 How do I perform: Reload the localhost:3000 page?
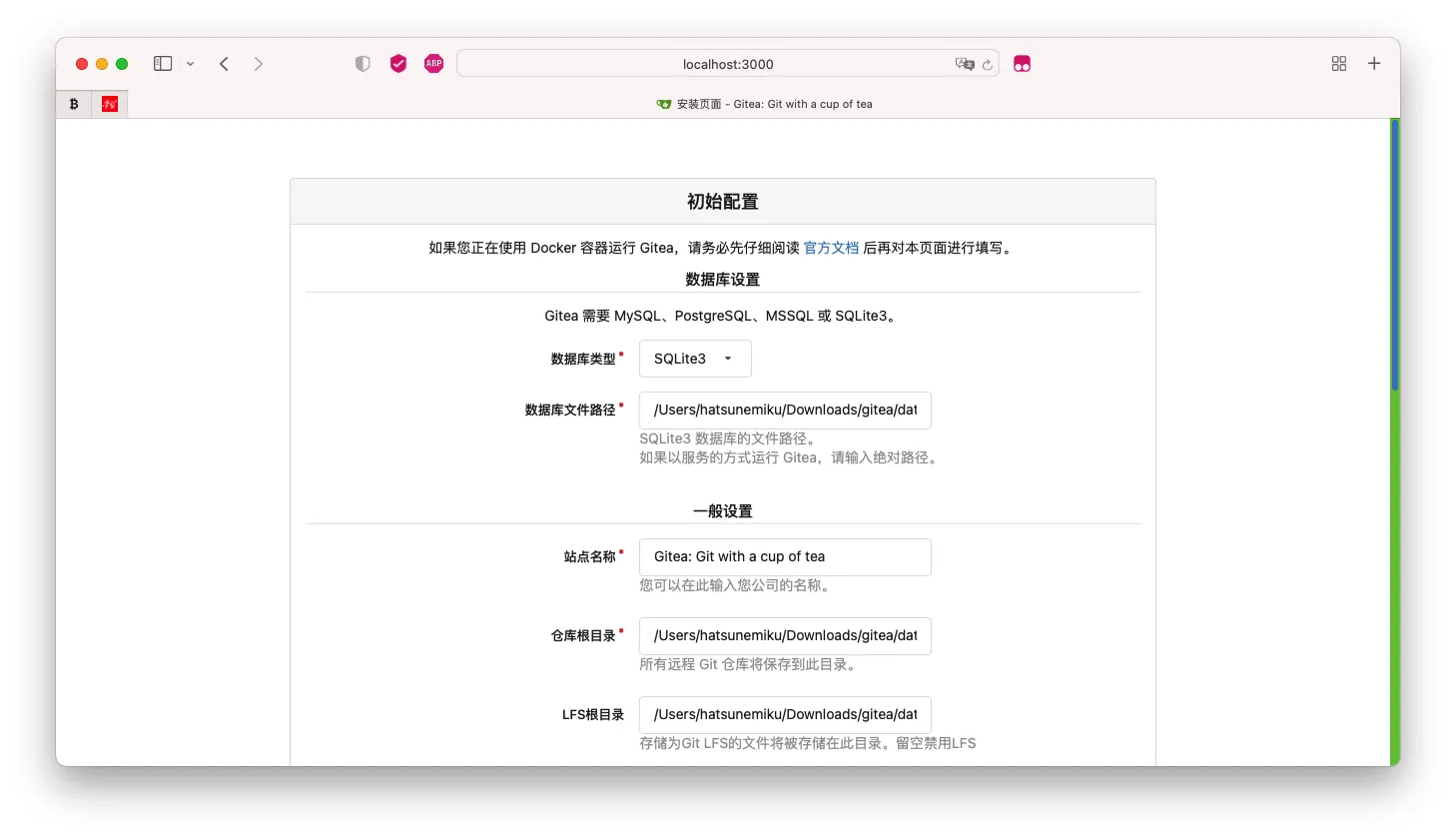pos(988,65)
